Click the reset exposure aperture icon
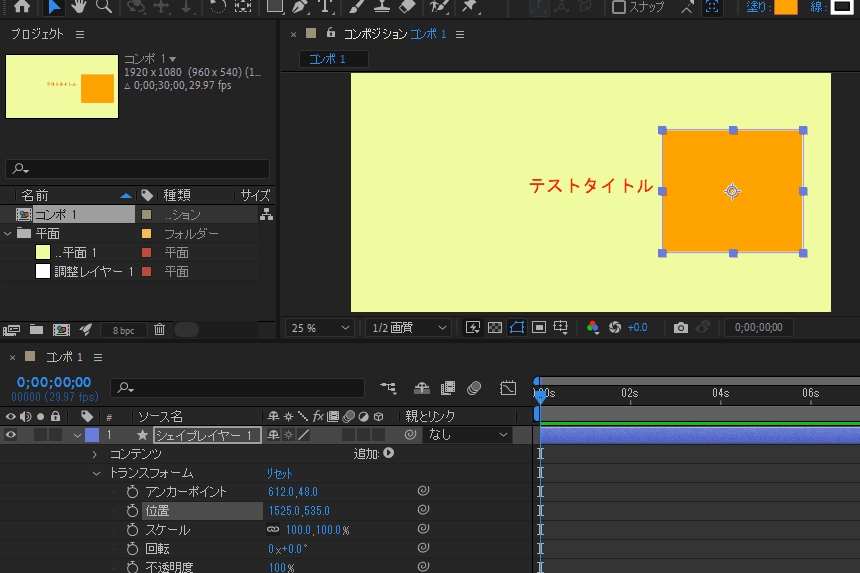Screen dimensions: 860x573 pos(615,327)
